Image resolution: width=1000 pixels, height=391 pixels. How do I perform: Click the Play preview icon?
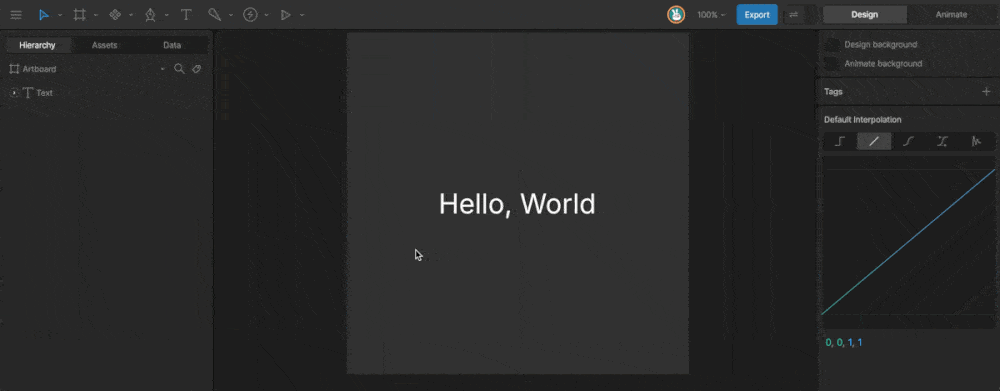pos(286,15)
